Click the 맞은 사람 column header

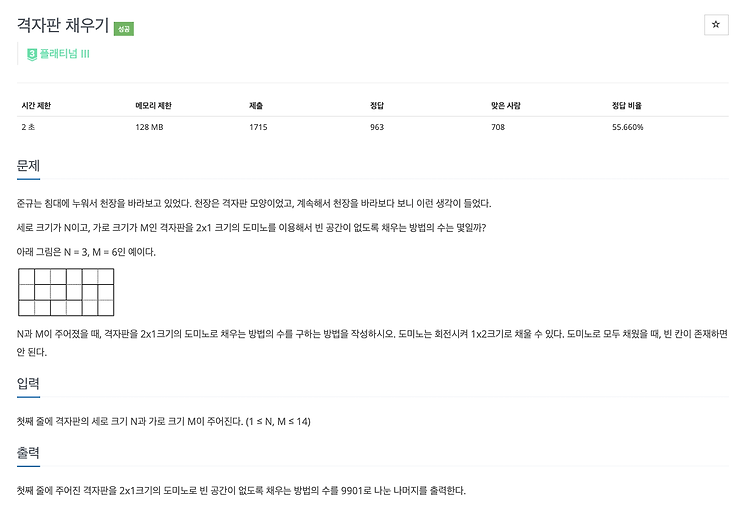click(506, 106)
